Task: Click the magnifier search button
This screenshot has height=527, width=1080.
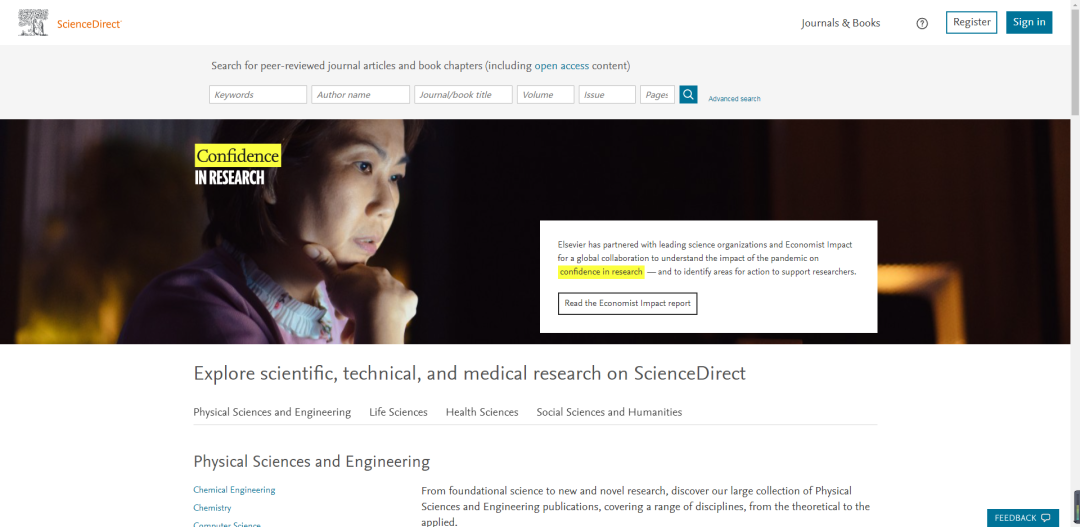Action: (x=688, y=94)
